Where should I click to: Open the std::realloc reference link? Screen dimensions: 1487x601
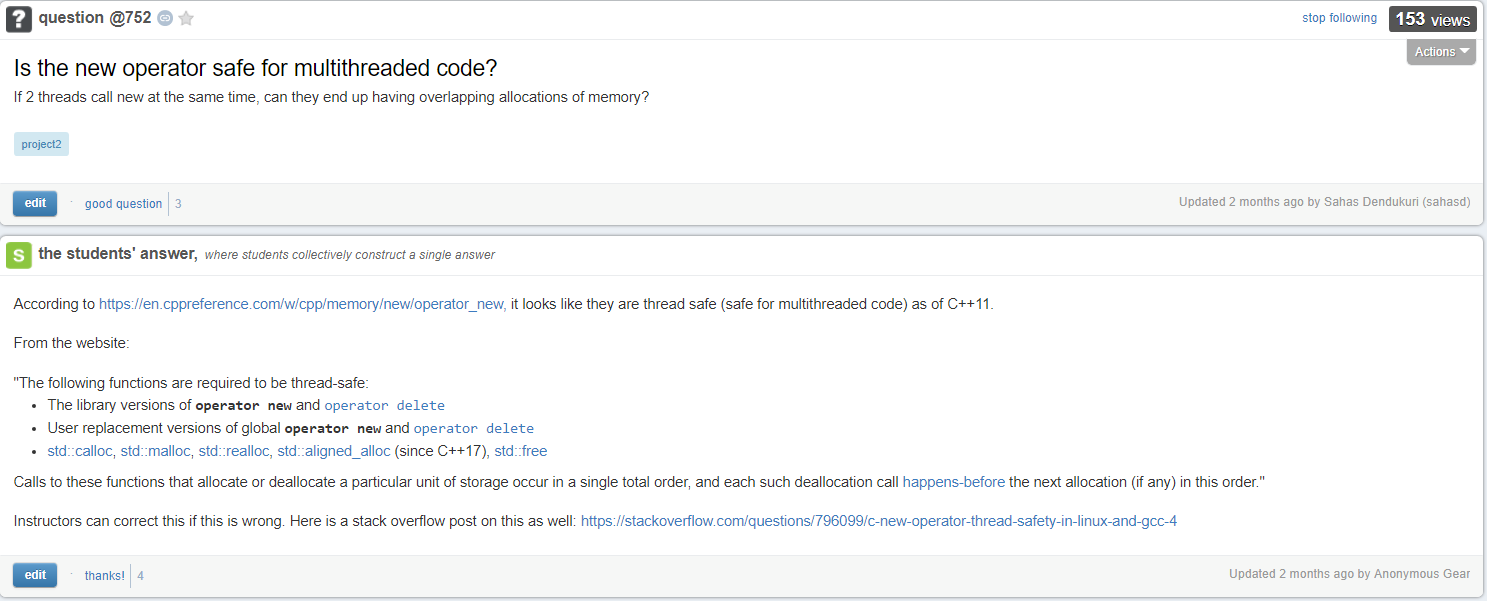(234, 451)
